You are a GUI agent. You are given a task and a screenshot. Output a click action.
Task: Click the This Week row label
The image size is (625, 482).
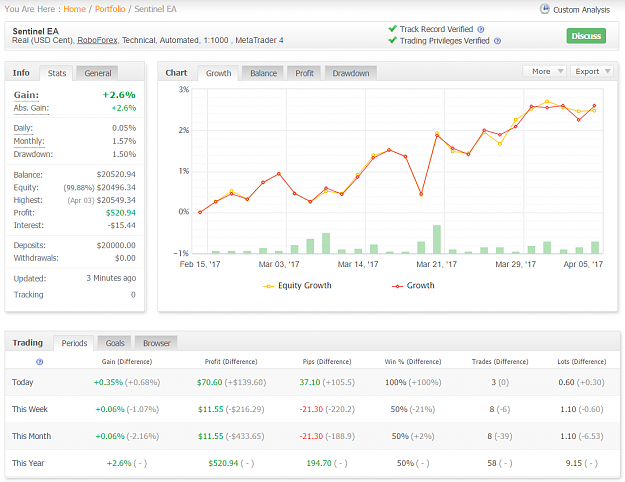click(x=29, y=409)
